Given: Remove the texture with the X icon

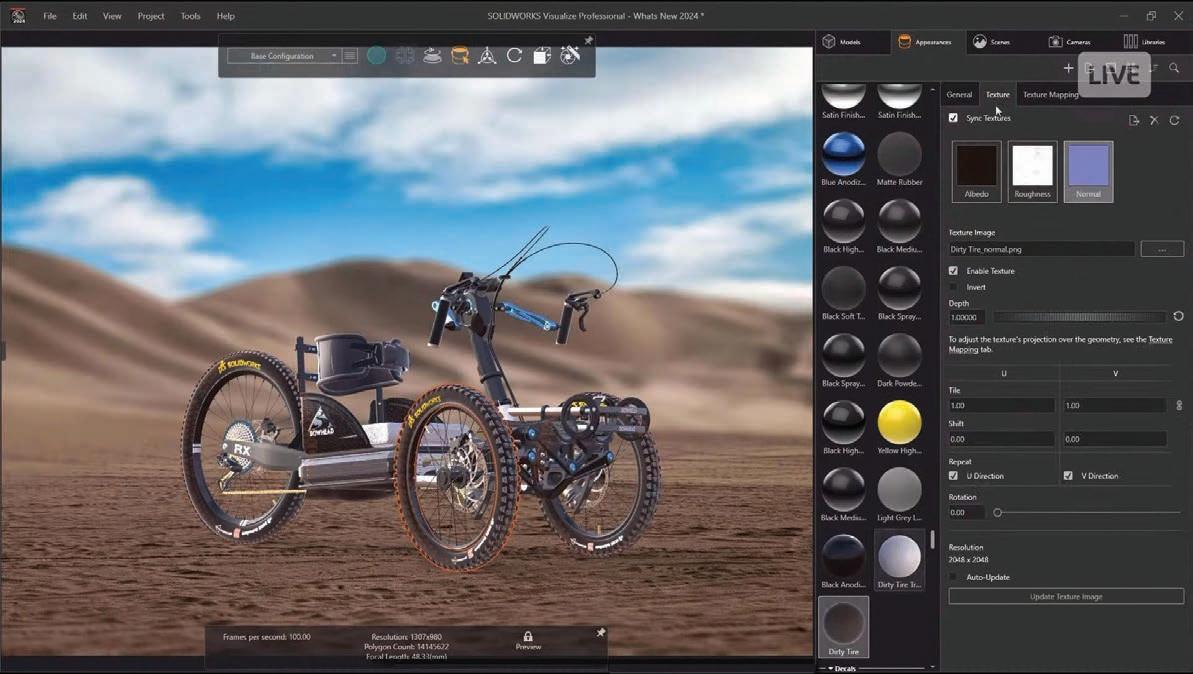Looking at the screenshot, I should (x=1154, y=120).
